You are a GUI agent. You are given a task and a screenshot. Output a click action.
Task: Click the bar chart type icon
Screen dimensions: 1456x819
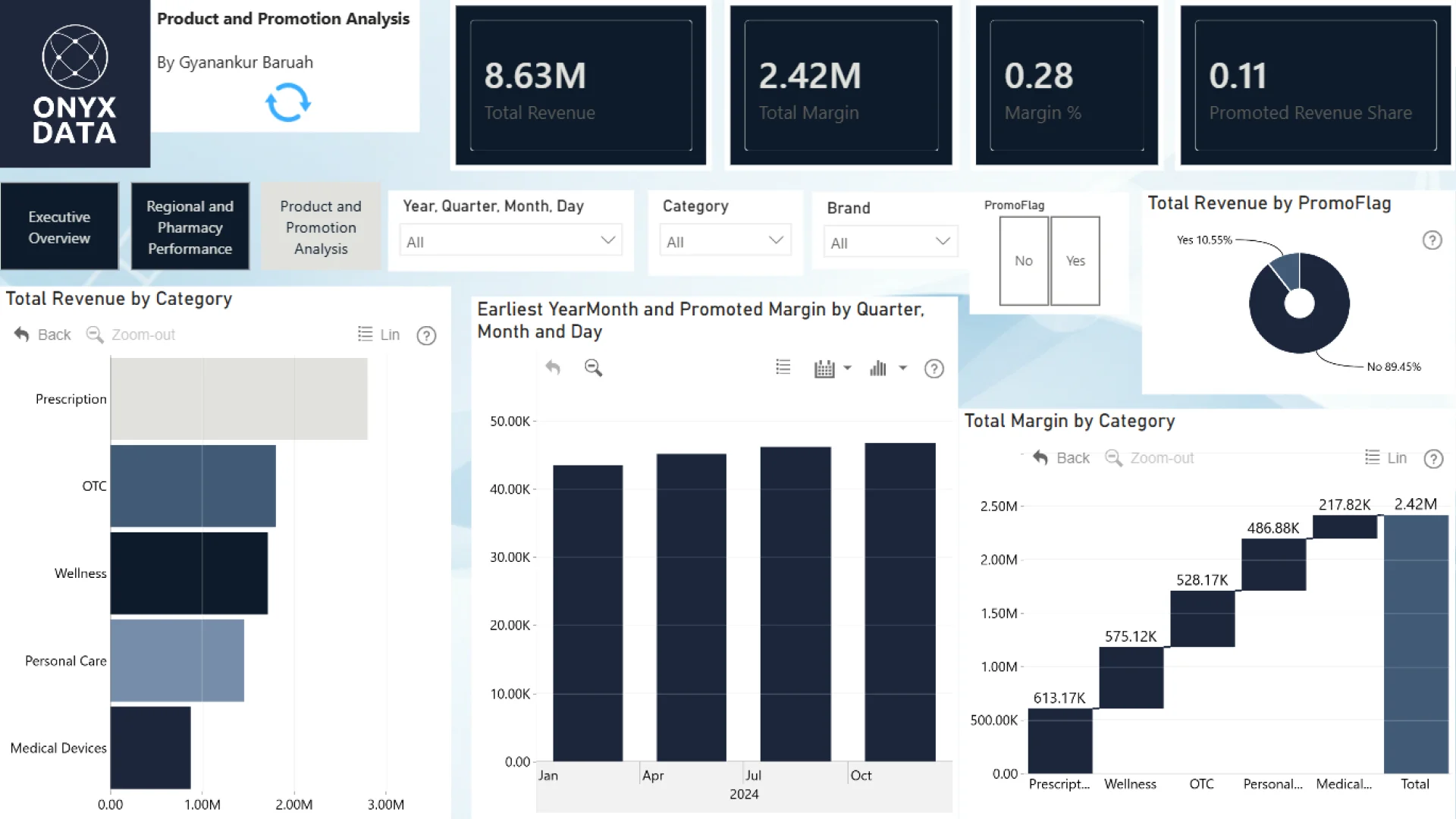tap(878, 369)
